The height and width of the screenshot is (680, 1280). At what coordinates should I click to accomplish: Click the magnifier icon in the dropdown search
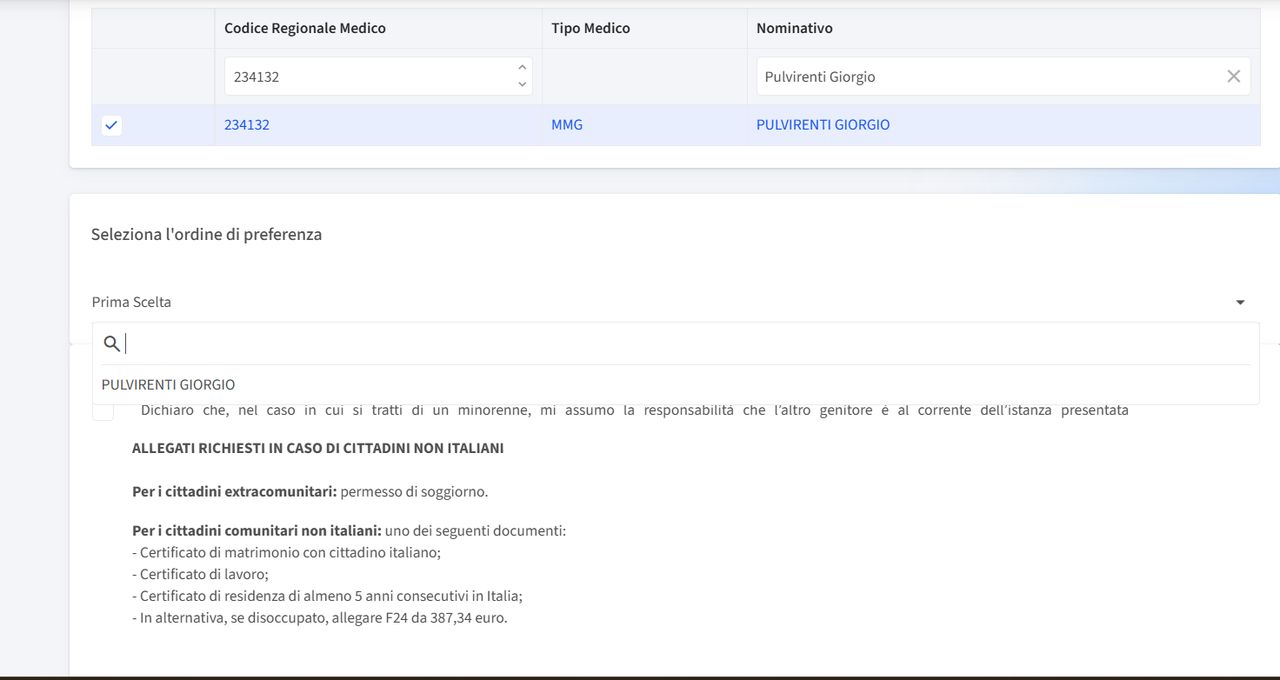click(x=112, y=344)
